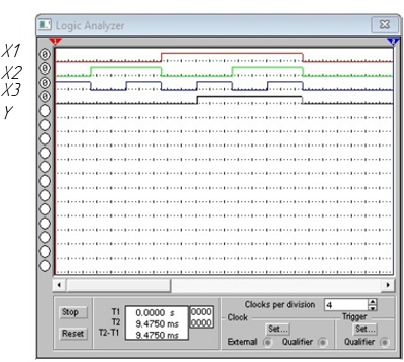Click the T1 hex value 0000
The image size is (404, 362).
pos(201,312)
